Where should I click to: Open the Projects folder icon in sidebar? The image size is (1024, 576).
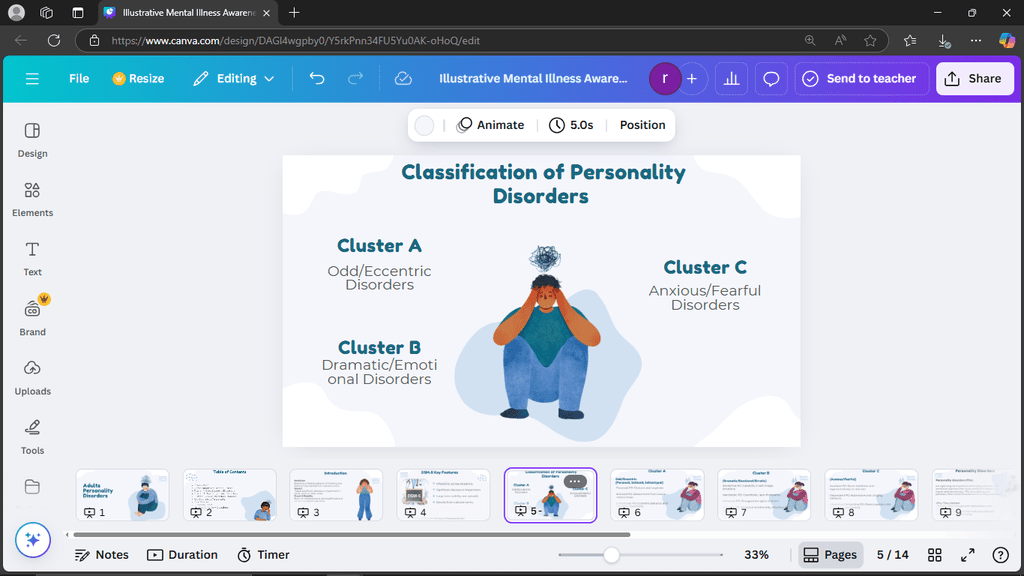[32, 487]
